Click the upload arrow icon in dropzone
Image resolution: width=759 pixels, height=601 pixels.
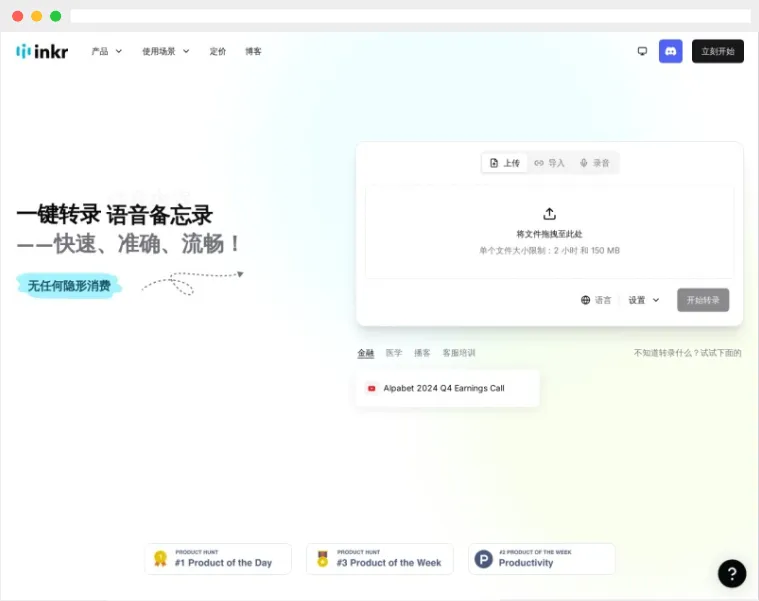549,214
